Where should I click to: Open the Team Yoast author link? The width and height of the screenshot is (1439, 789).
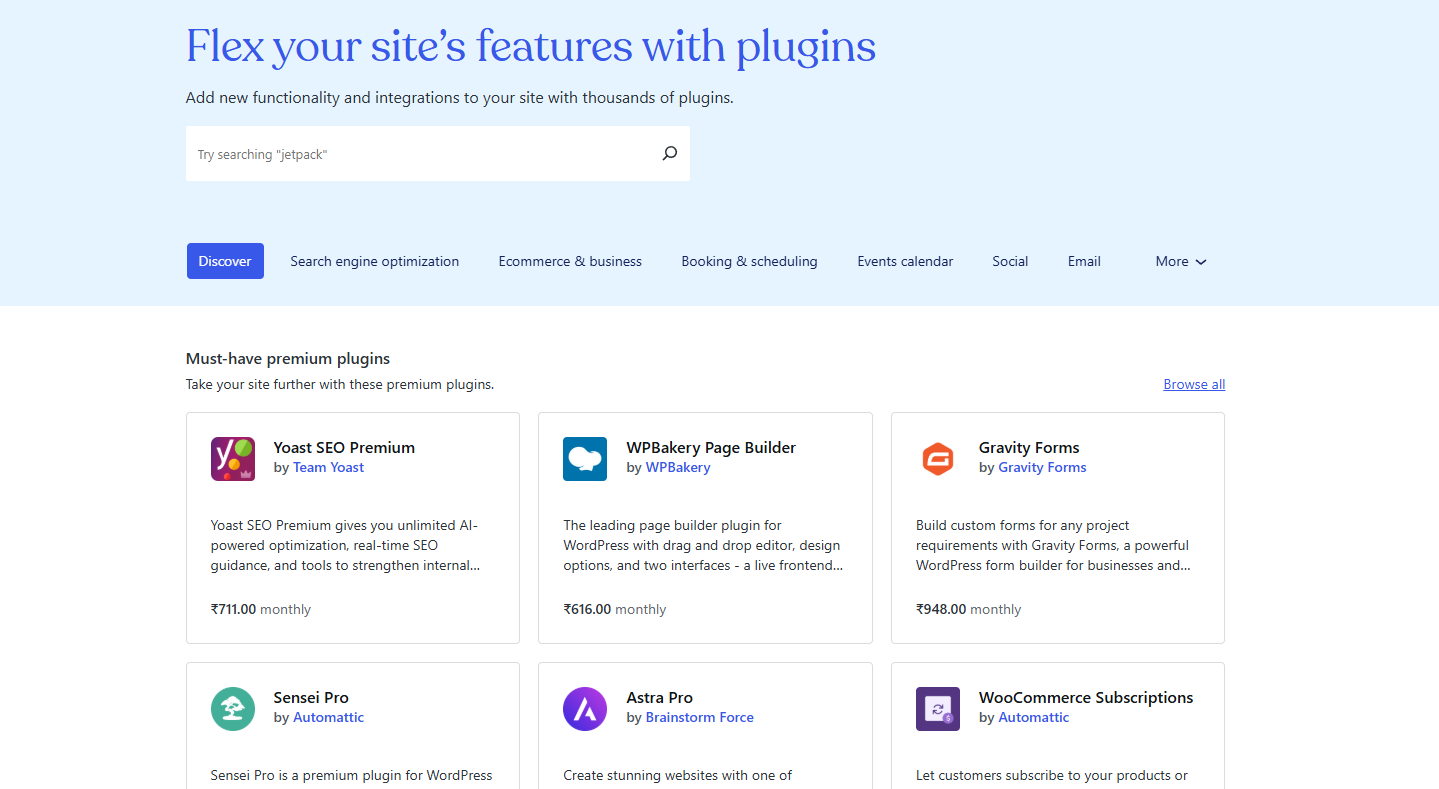328,467
